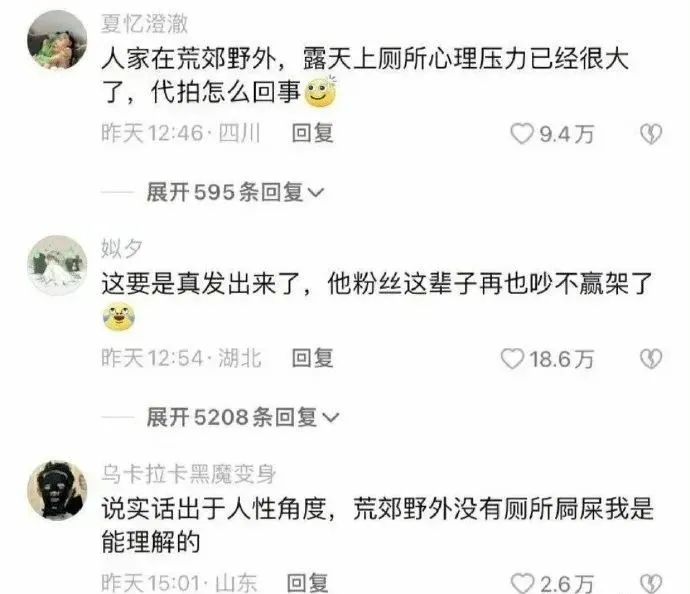This screenshot has height=594, width=690.
Task: Dislike the 夏忆澄澈 comment with broken heart
Action: [x=651, y=134]
